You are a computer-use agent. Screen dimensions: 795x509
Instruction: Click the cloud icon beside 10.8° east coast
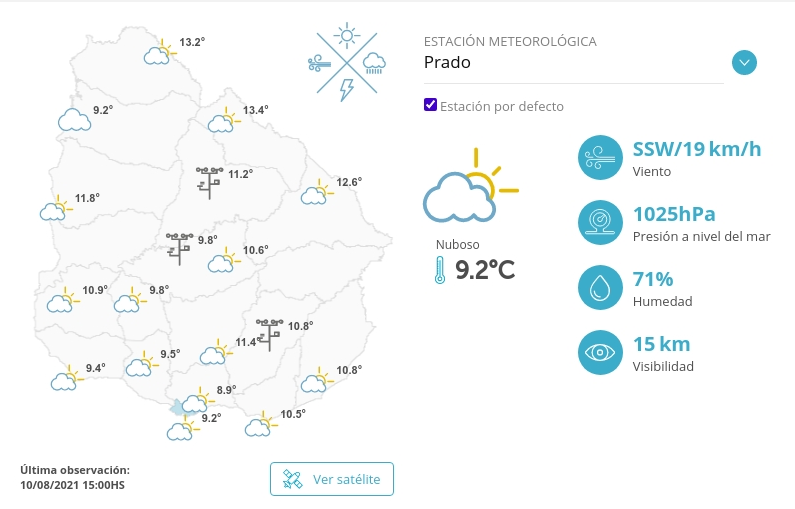316,380
